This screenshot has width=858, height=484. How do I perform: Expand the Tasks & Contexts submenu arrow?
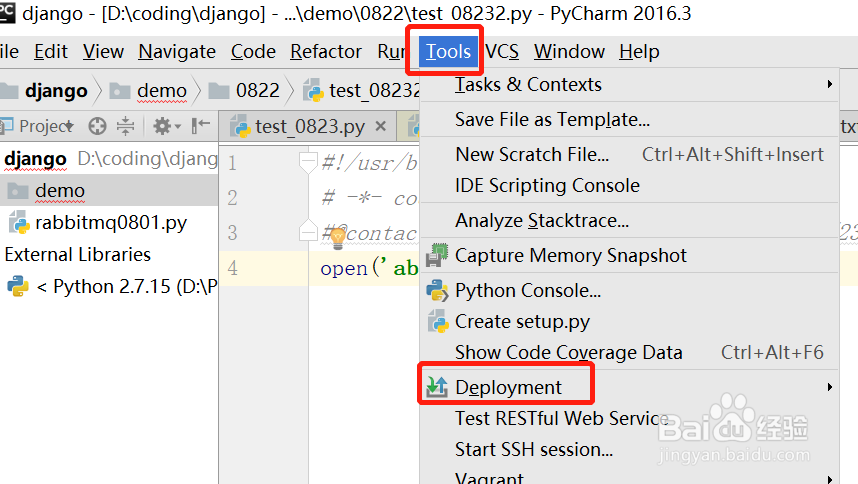coord(830,85)
